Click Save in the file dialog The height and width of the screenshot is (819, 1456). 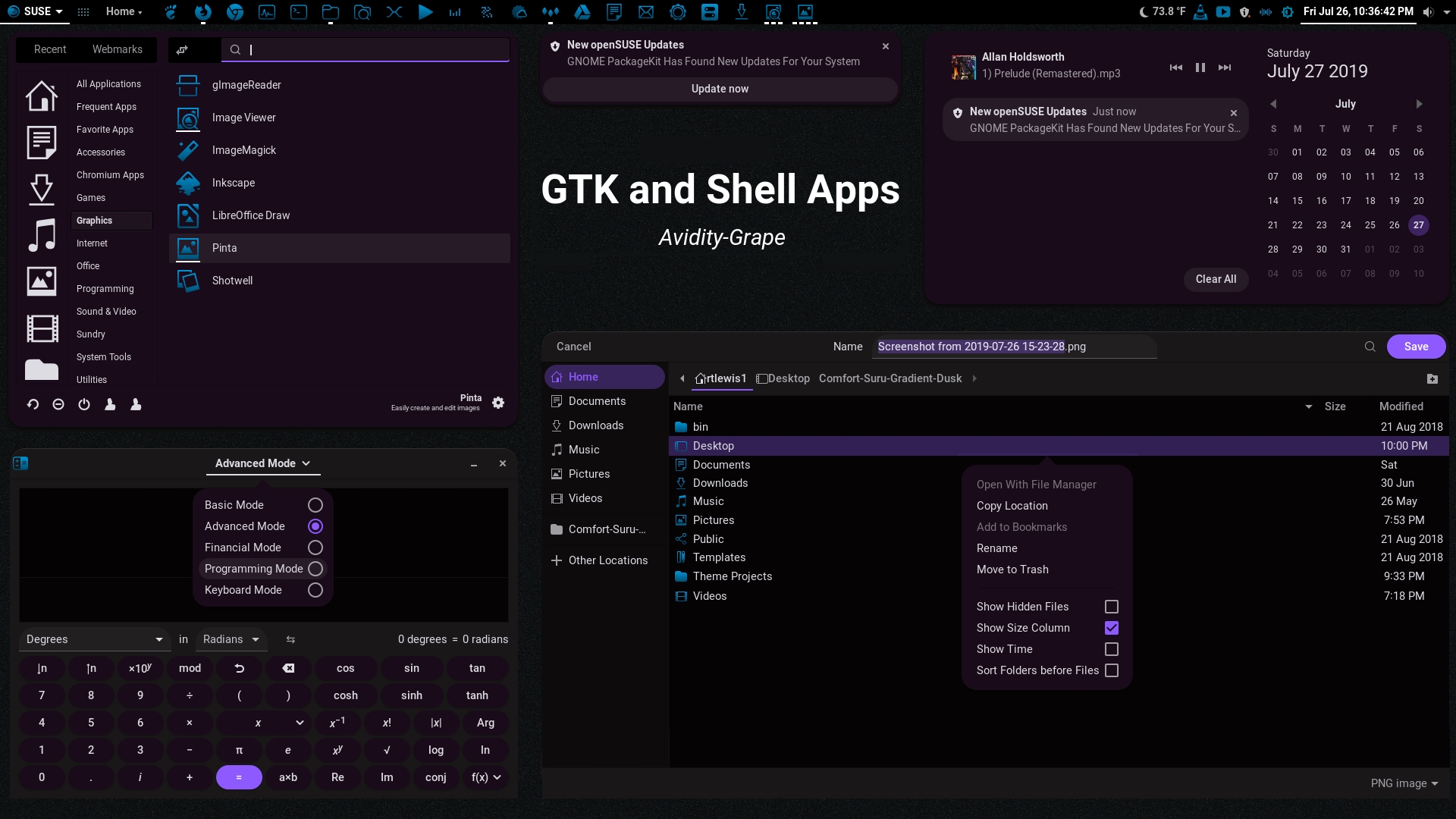[x=1416, y=347]
